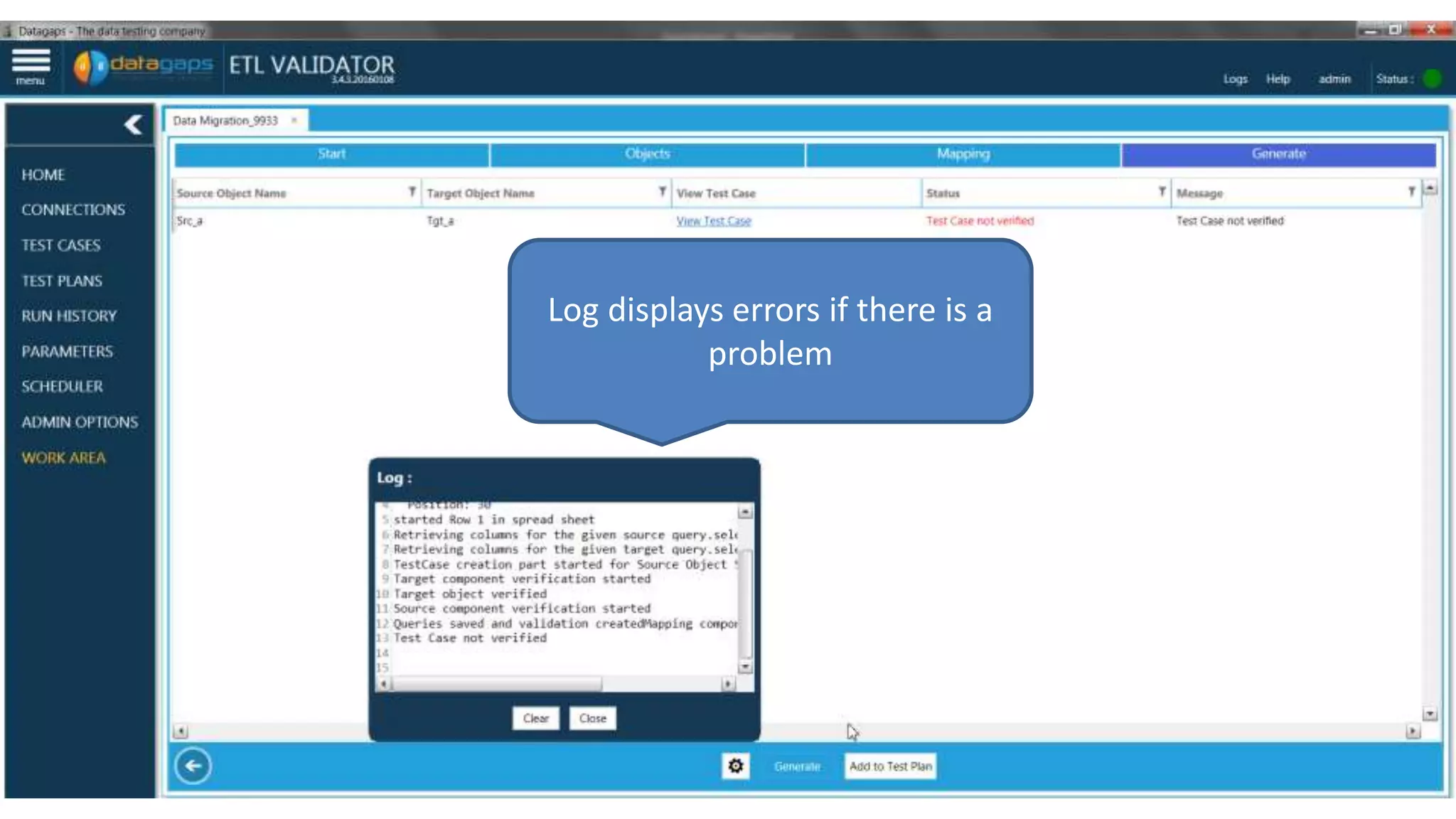Click the log scroll up arrow

pyautogui.click(x=745, y=512)
